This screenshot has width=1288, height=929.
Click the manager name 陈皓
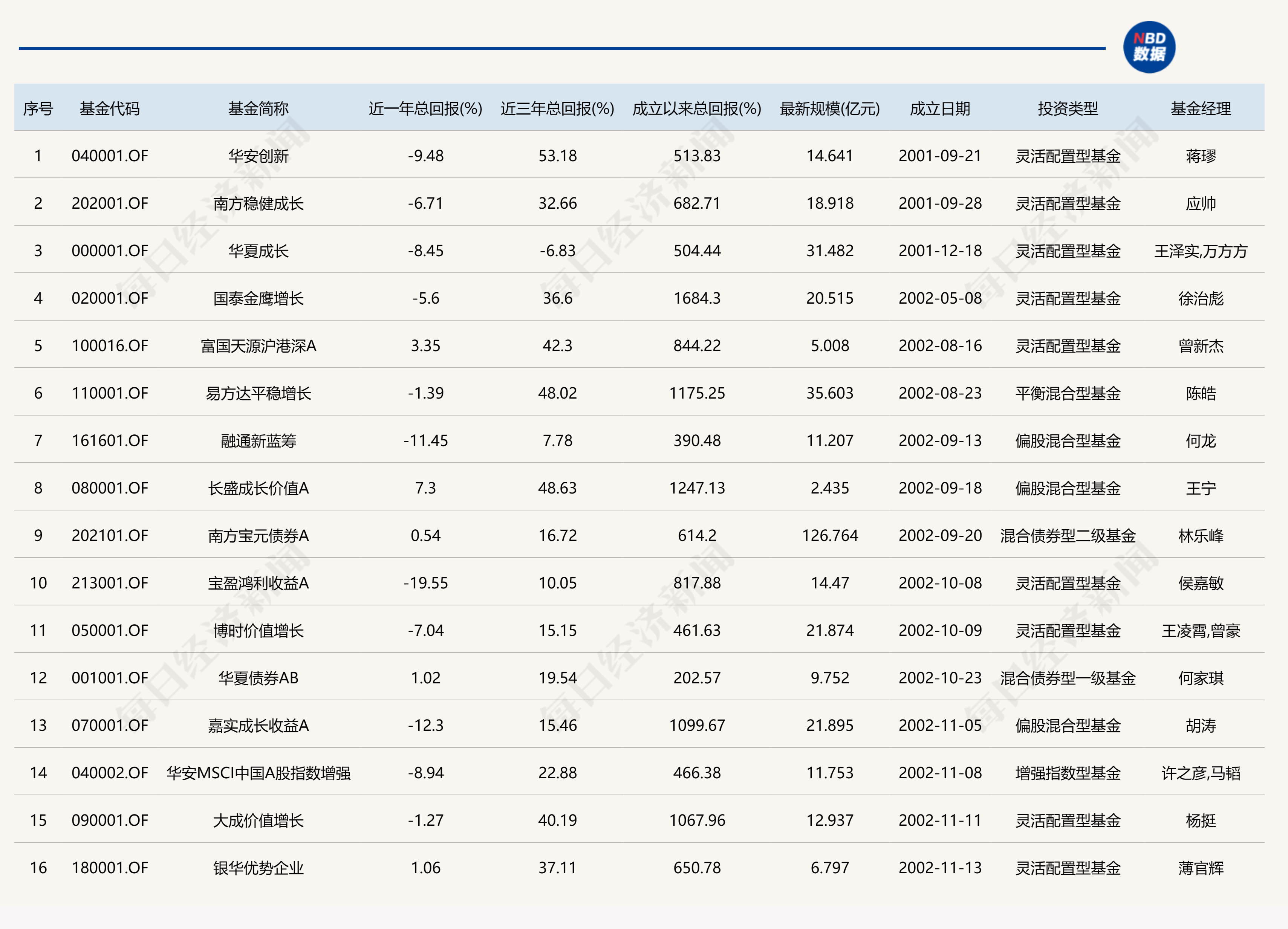(1201, 393)
